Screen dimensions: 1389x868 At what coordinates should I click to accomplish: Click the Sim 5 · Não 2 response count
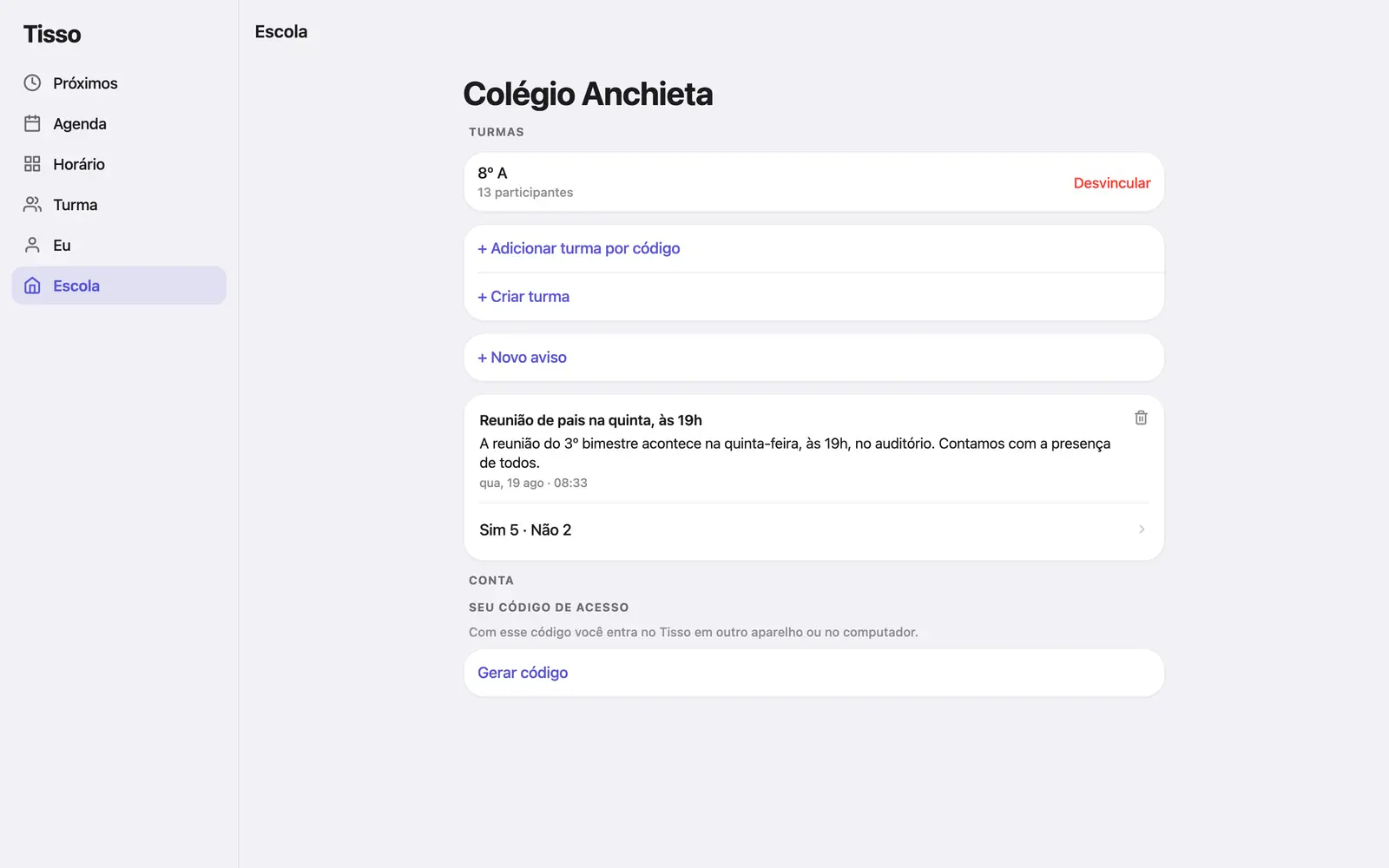coord(525,529)
